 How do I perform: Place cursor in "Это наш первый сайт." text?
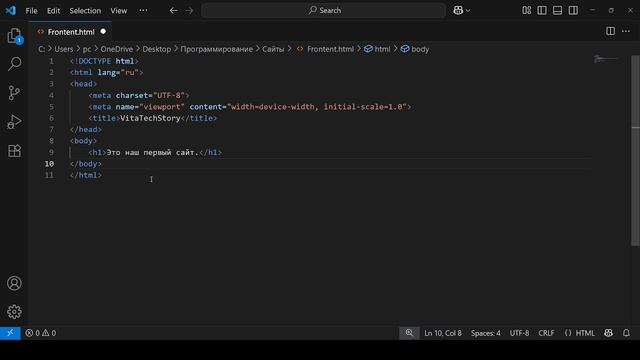coord(152,152)
